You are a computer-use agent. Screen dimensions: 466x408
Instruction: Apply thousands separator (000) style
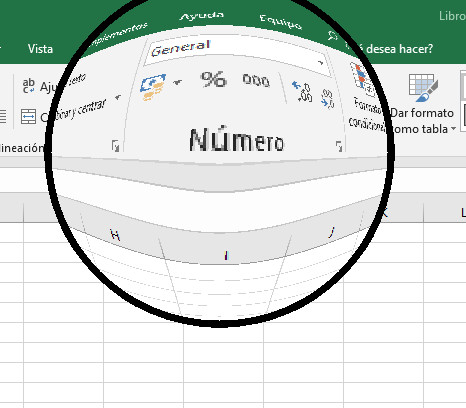coord(256,80)
